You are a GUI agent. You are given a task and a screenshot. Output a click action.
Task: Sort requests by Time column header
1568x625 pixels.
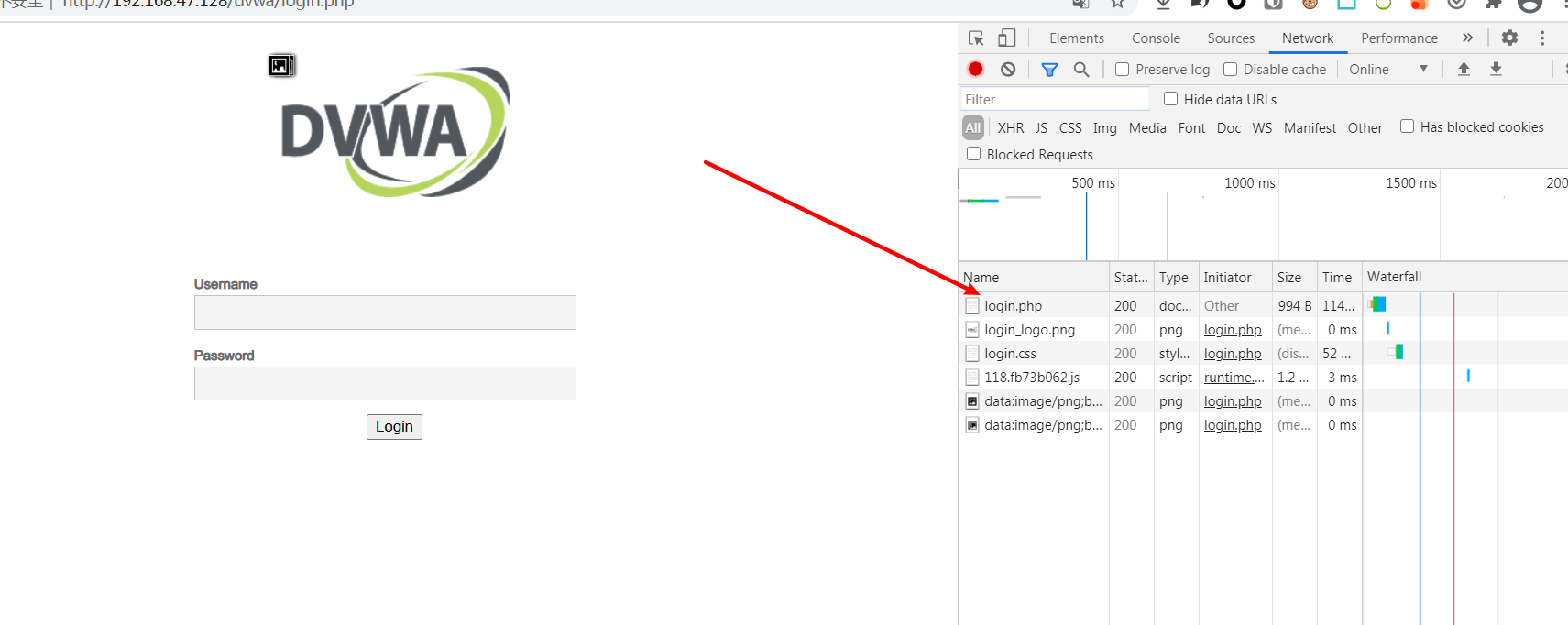[x=1339, y=277]
